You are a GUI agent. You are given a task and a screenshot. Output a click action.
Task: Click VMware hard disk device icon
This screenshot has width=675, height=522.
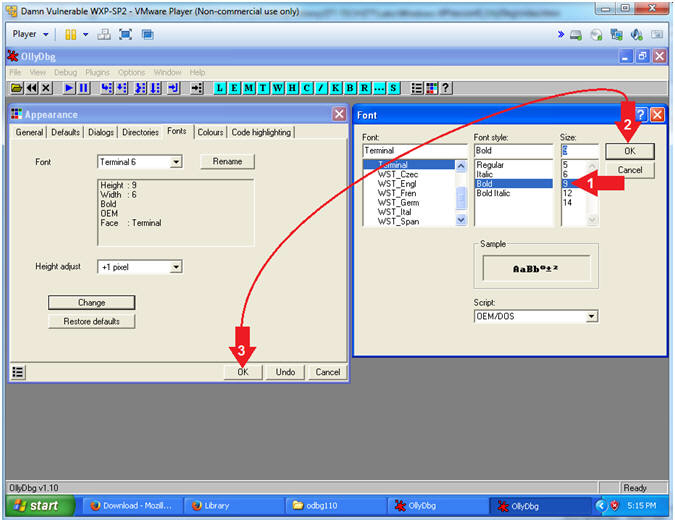click(576, 35)
